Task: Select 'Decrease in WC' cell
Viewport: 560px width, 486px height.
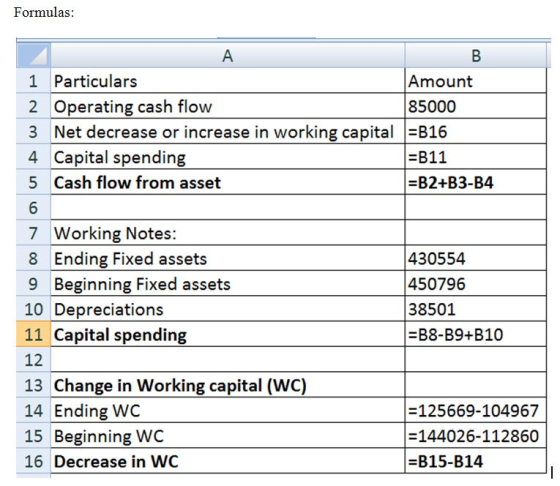Action: click(x=228, y=461)
